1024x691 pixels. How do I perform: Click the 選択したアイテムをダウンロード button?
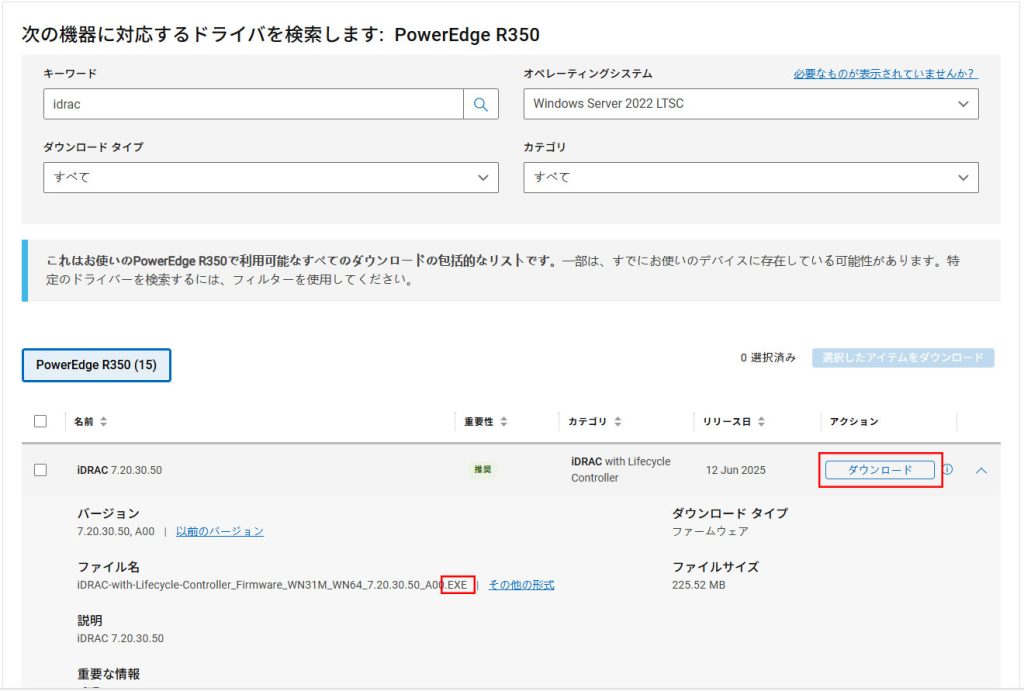903,358
